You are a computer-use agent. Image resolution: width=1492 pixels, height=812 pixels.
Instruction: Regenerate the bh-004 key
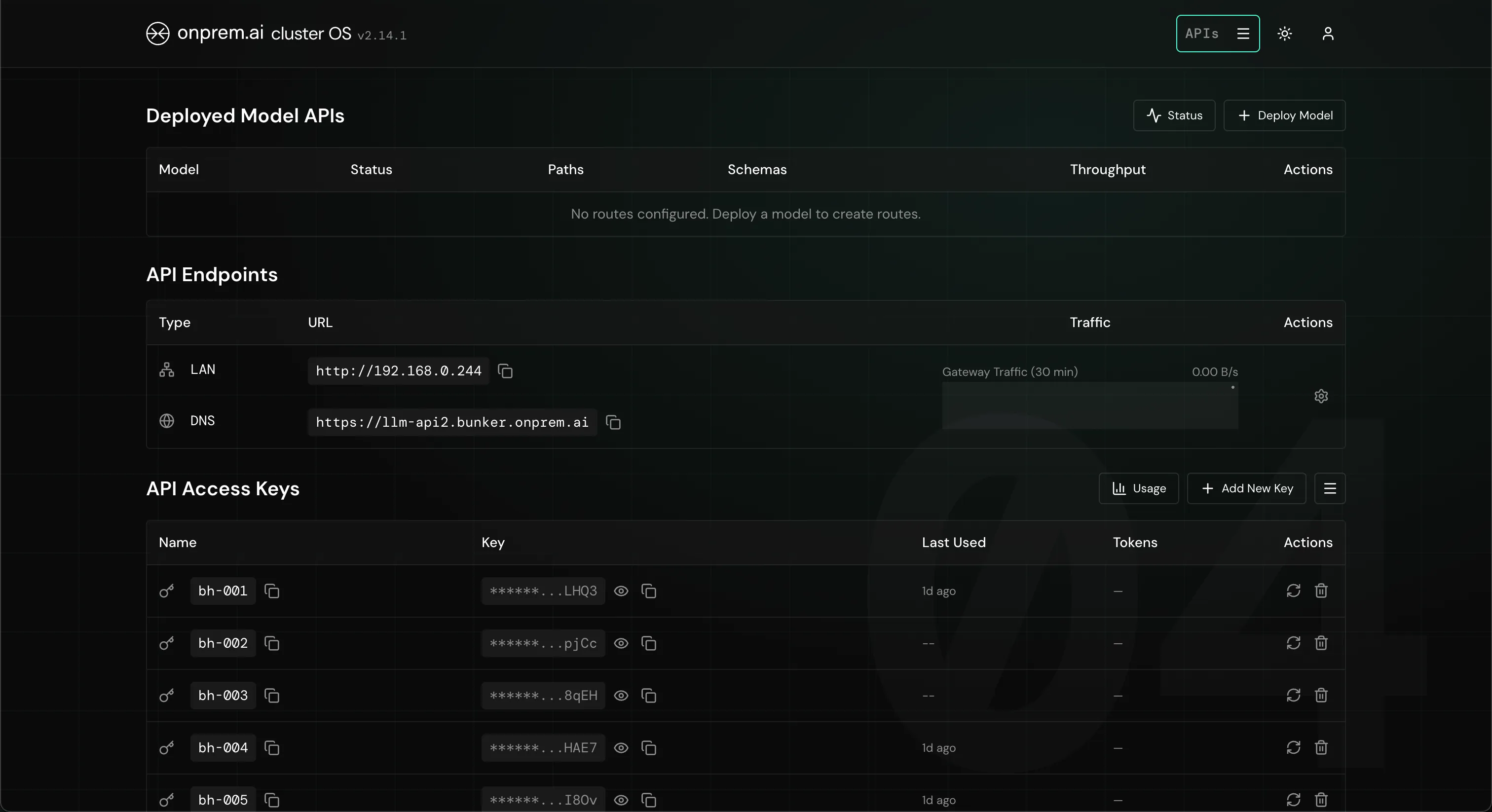click(x=1293, y=748)
